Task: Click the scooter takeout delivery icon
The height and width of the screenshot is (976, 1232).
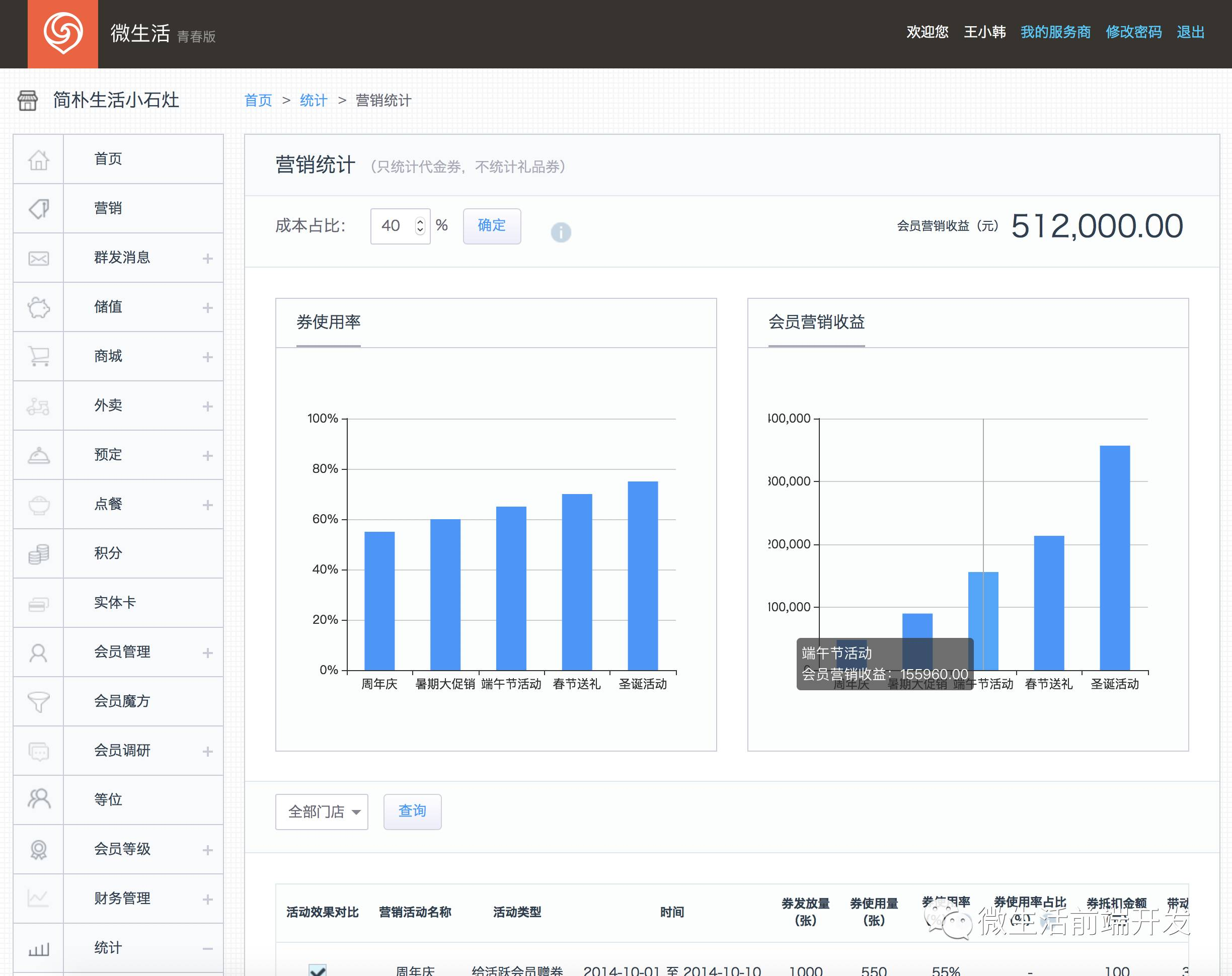Action: [x=38, y=406]
